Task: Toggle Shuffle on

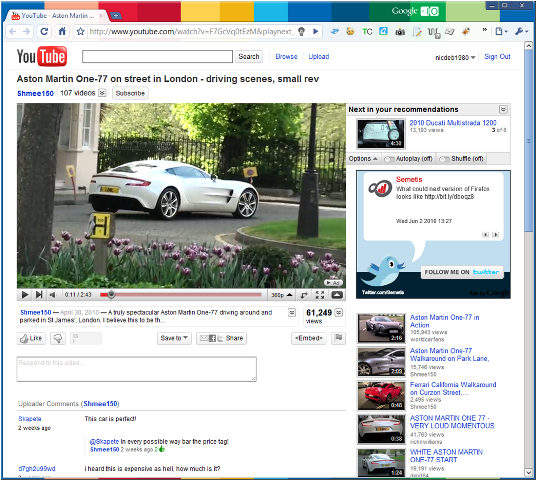Action: point(461,159)
